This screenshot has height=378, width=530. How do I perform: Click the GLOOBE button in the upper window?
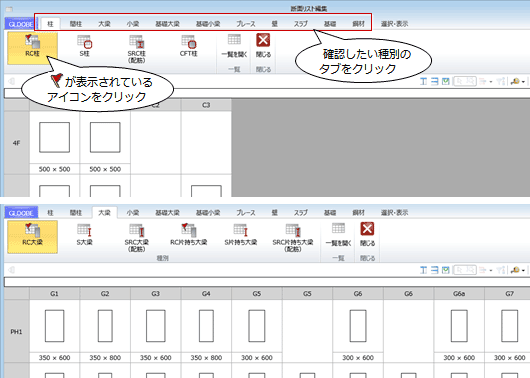(x=21, y=24)
